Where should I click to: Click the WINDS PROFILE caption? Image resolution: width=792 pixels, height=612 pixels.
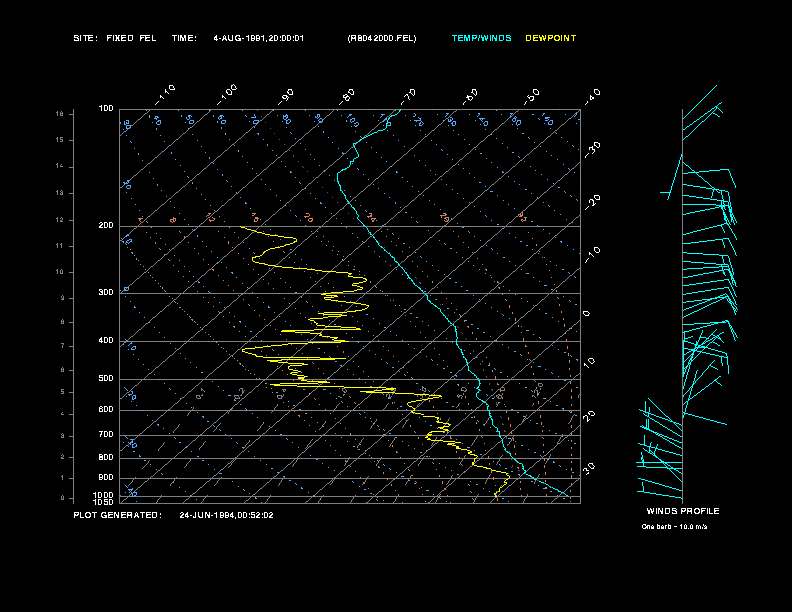click(682, 511)
